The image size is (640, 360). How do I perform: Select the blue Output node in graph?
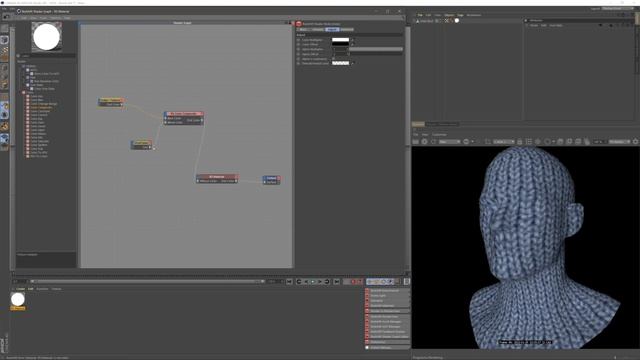pos(271,180)
